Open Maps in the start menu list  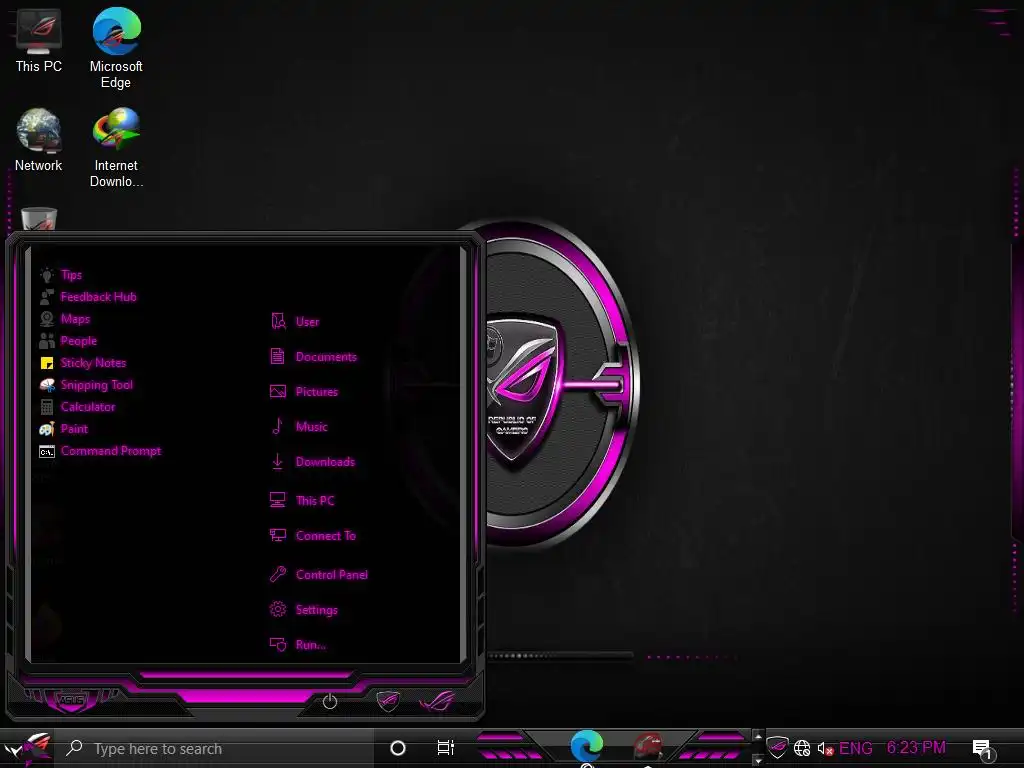click(x=65, y=319)
